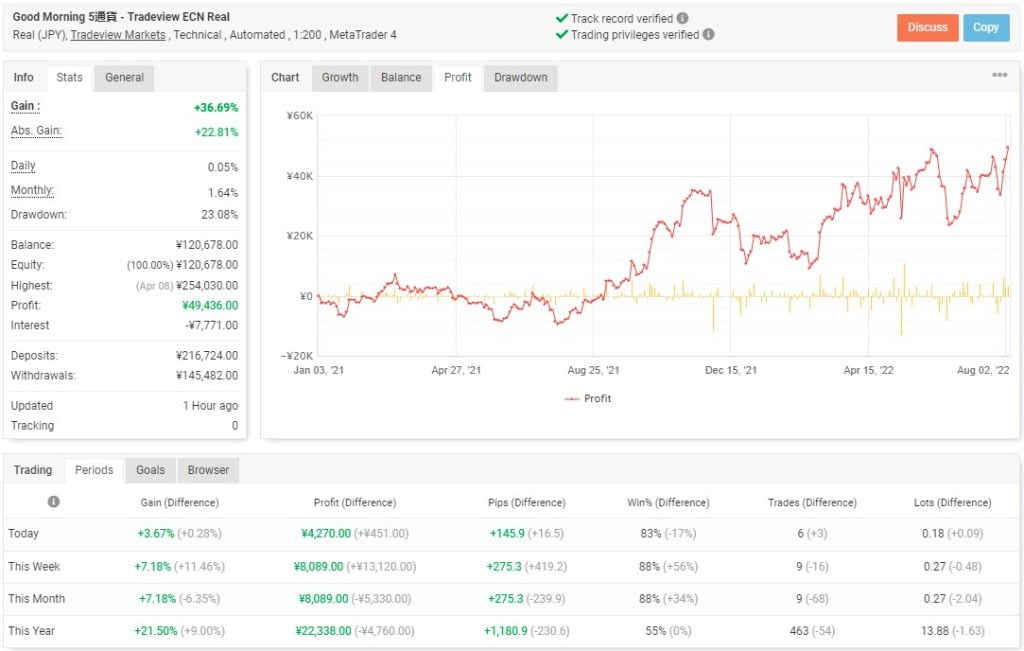The height and width of the screenshot is (651, 1024).
Task: Click info icon next to Track record verified
Action: tap(682, 19)
